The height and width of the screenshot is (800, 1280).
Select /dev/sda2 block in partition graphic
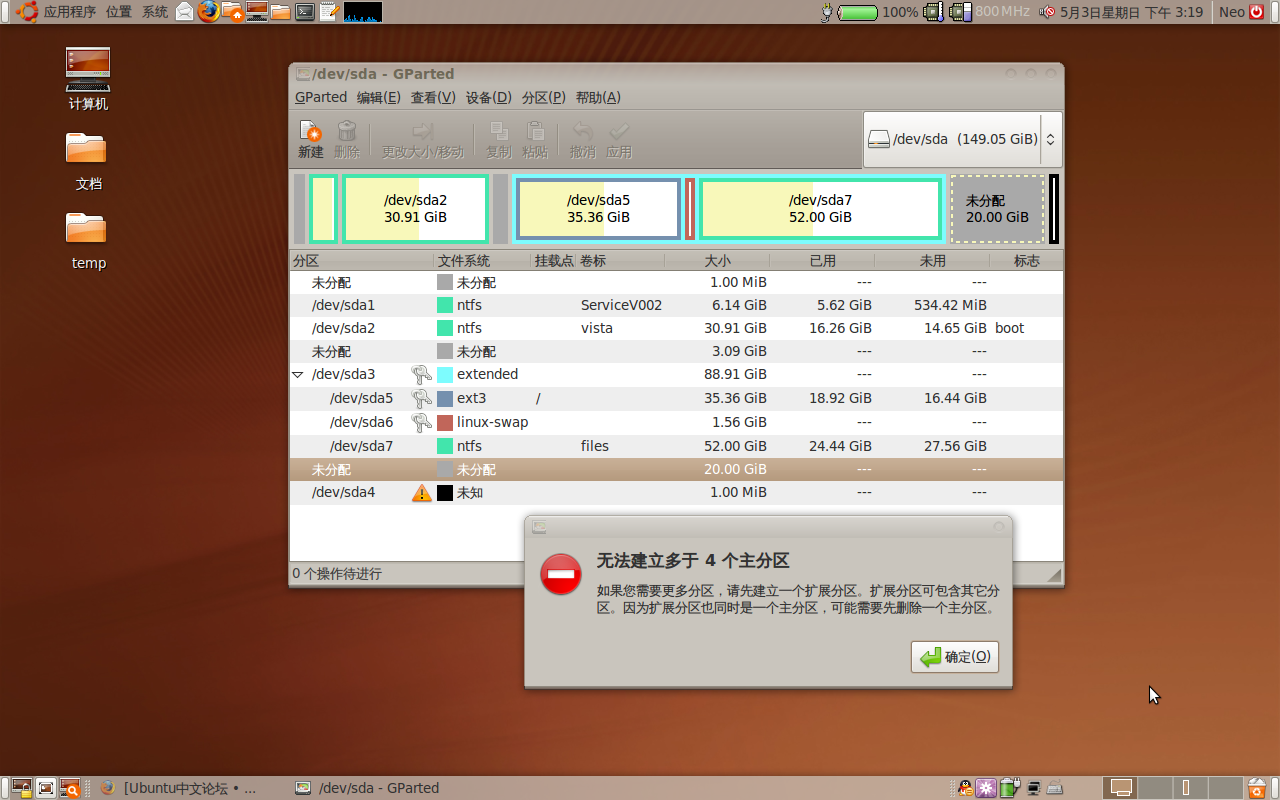(415, 209)
